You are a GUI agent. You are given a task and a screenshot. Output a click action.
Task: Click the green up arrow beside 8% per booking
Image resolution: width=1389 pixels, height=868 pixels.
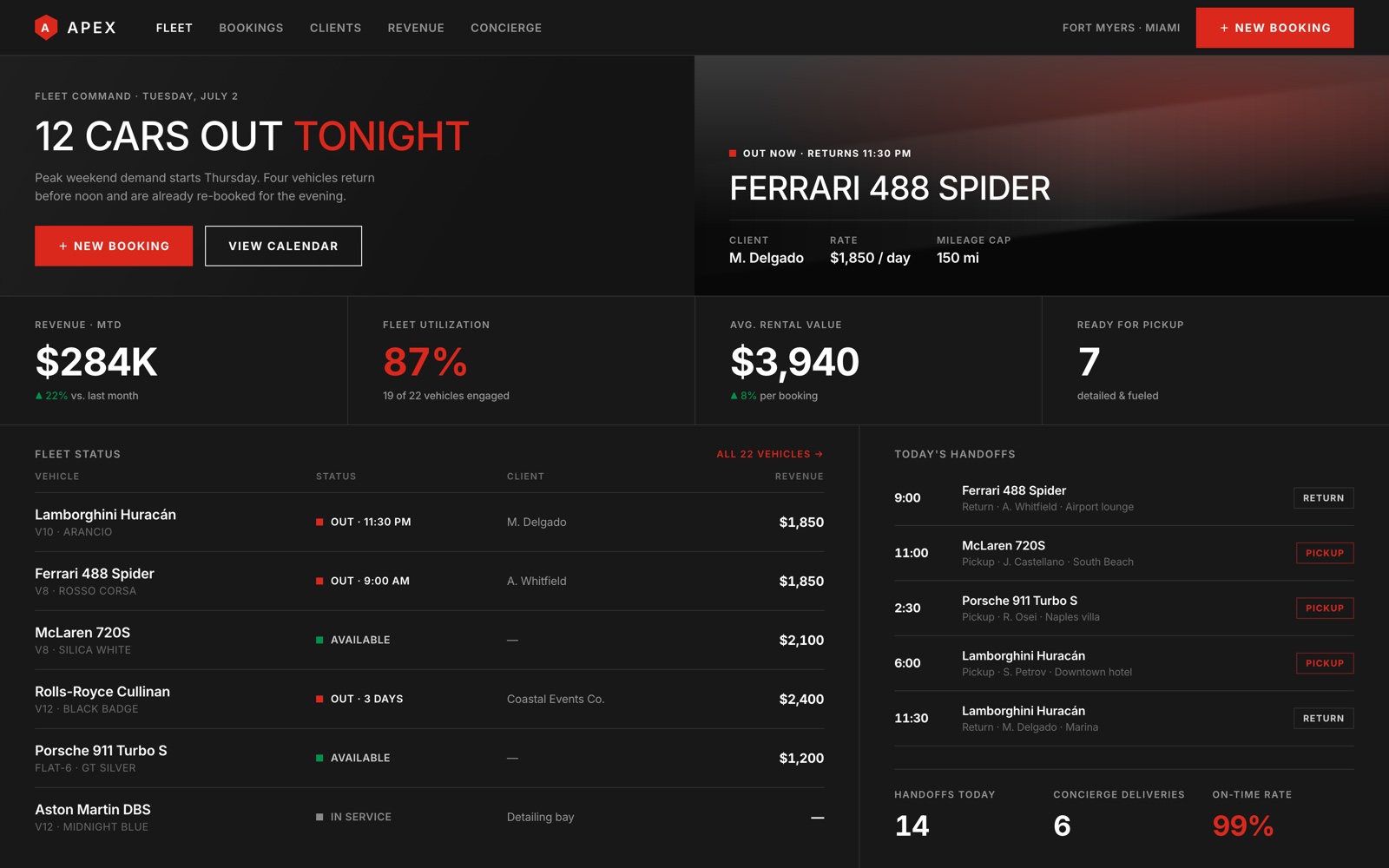pyautogui.click(x=734, y=396)
